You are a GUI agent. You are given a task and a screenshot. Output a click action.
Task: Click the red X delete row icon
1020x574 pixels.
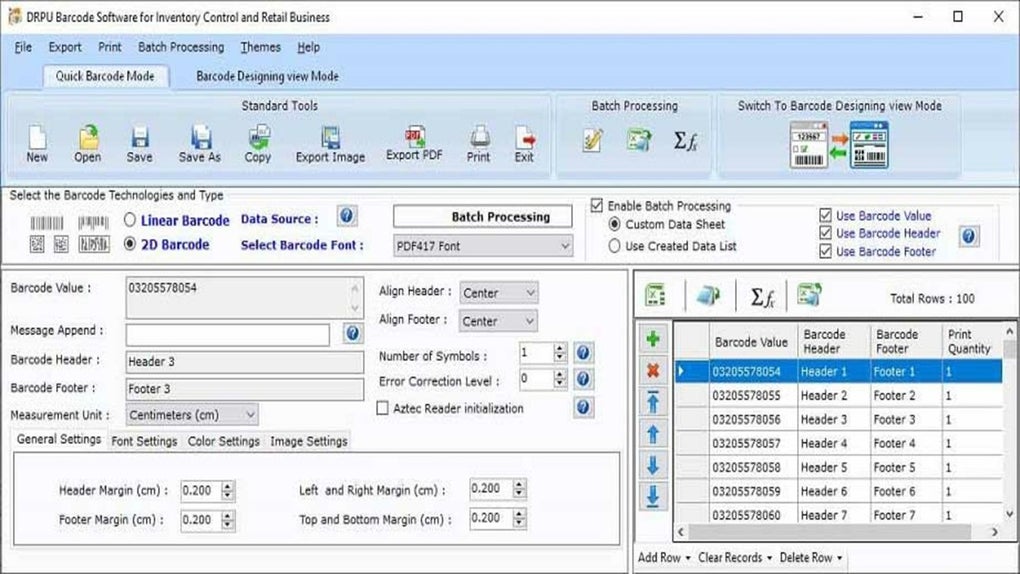point(653,371)
